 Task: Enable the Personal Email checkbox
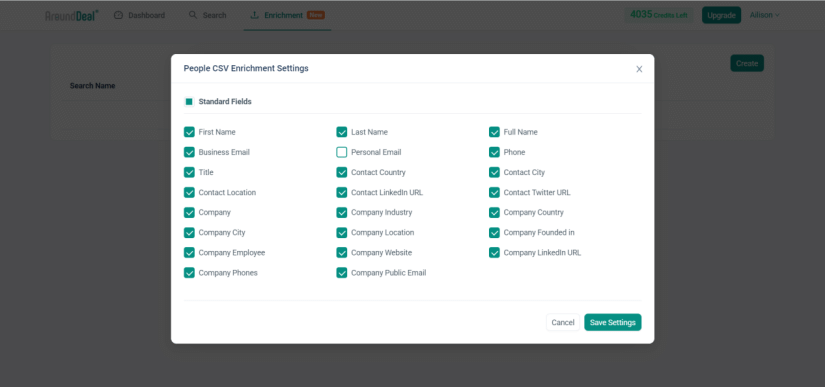341,152
